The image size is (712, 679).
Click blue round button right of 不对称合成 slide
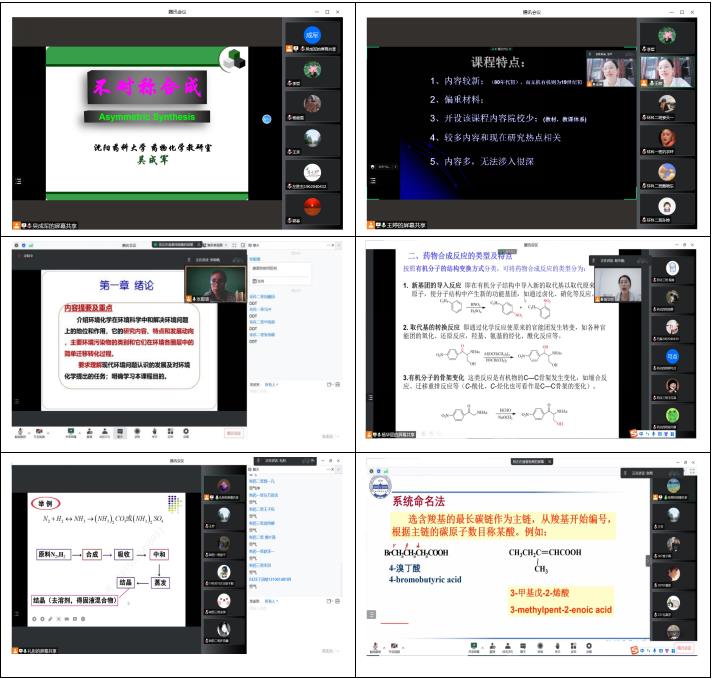tap(267, 118)
